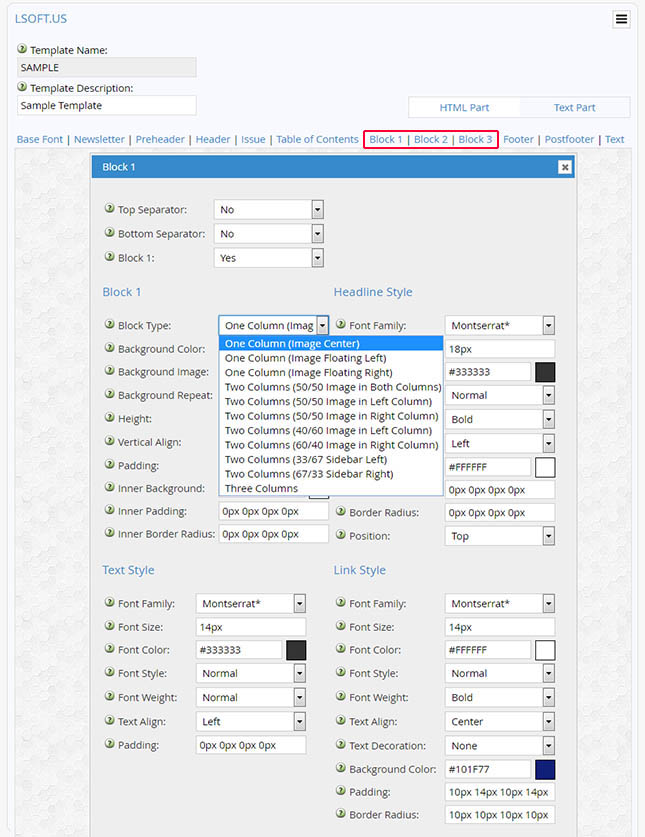Click help icon next to Bottom Separator

click(x=109, y=232)
